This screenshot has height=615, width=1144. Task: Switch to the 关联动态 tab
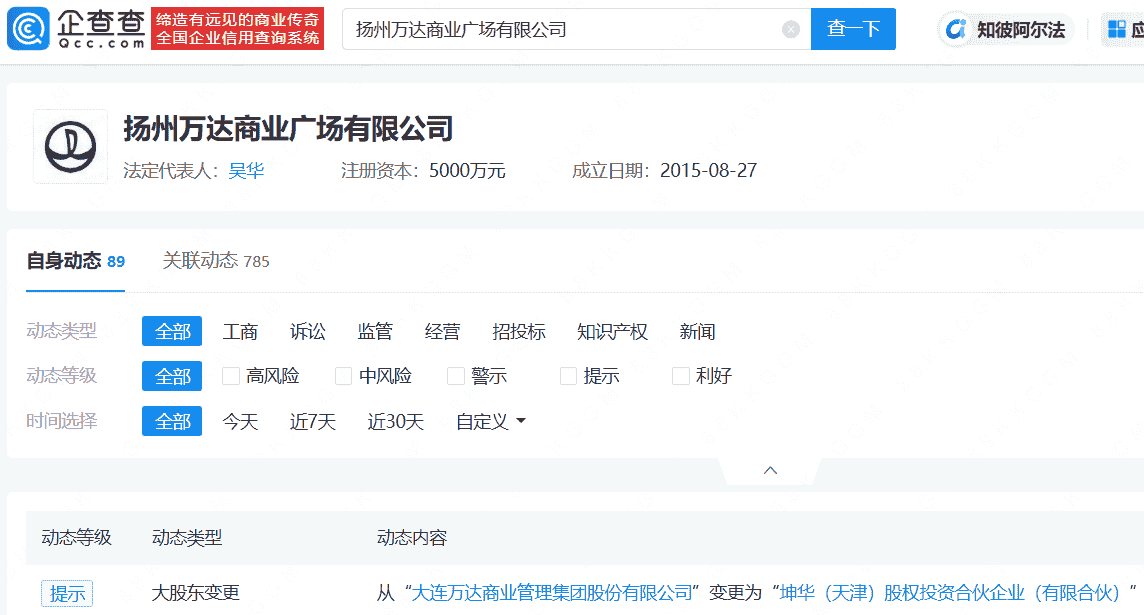215,261
